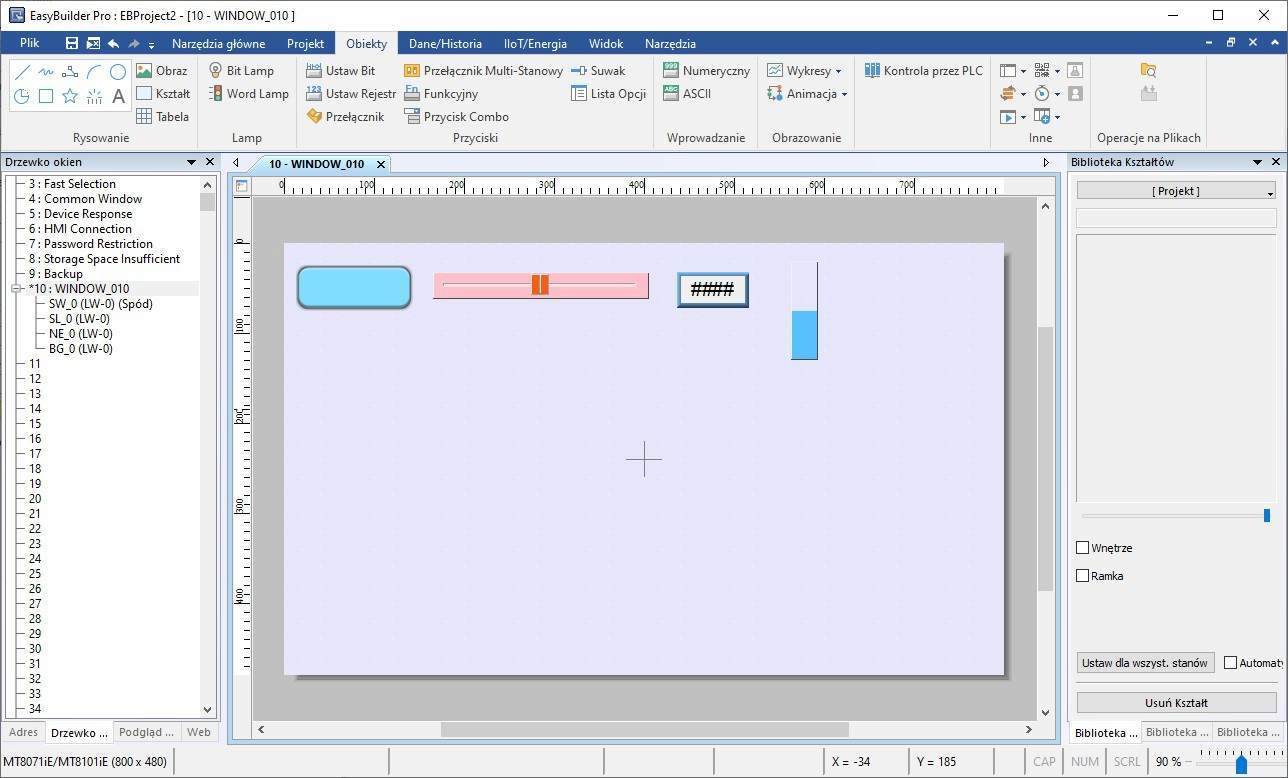Select the blue bar graph object on canvas
The height and width of the screenshot is (778, 1288).
(804, 311)
